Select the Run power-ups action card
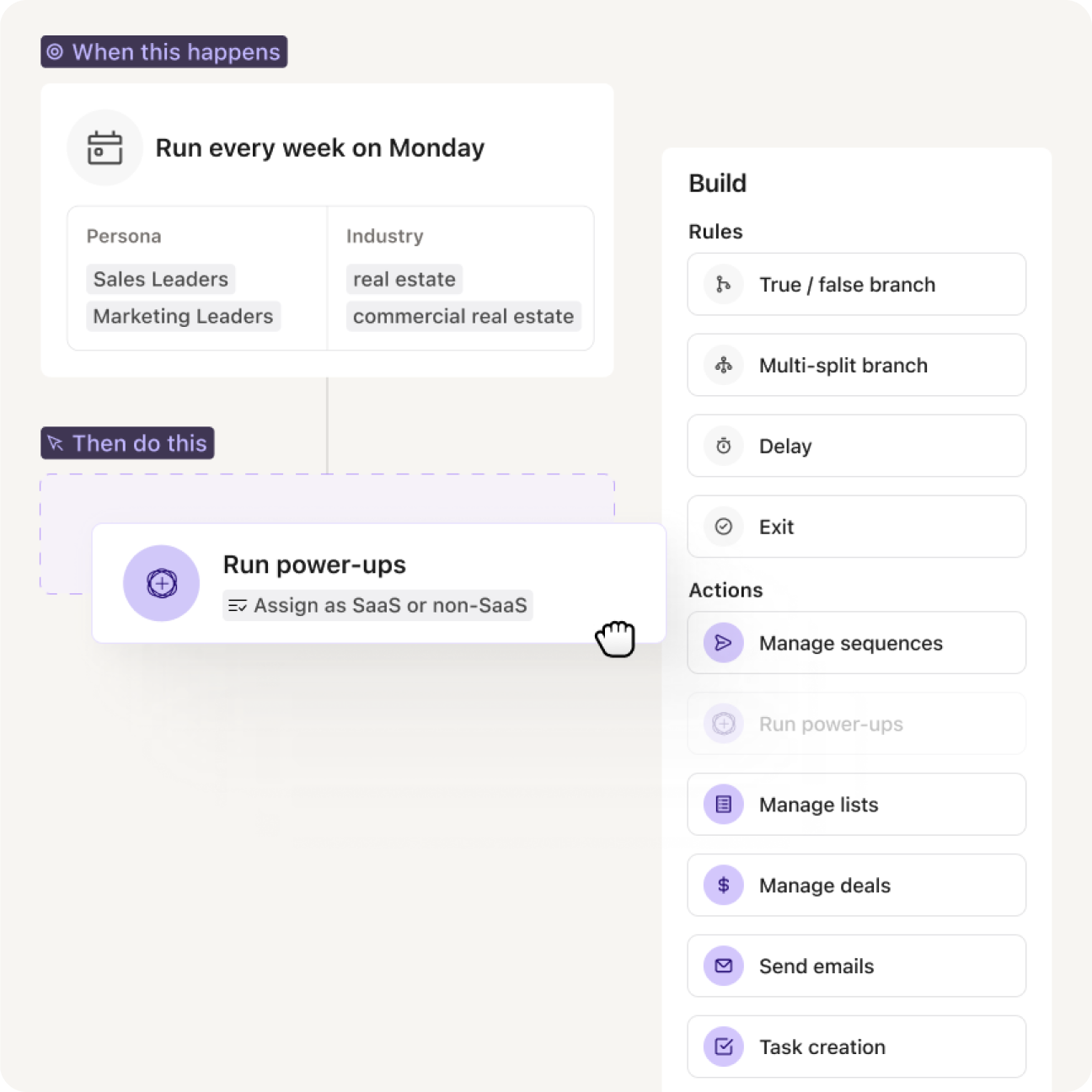This screenshot has width=1092, height=1092. [x=378, y=582]
